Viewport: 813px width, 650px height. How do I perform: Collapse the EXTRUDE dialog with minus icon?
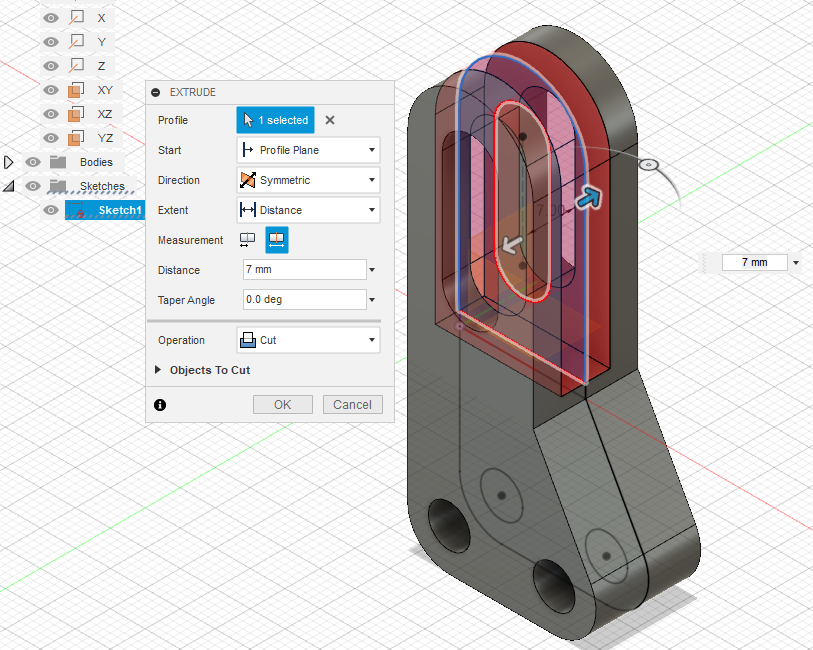click(156, 92)
